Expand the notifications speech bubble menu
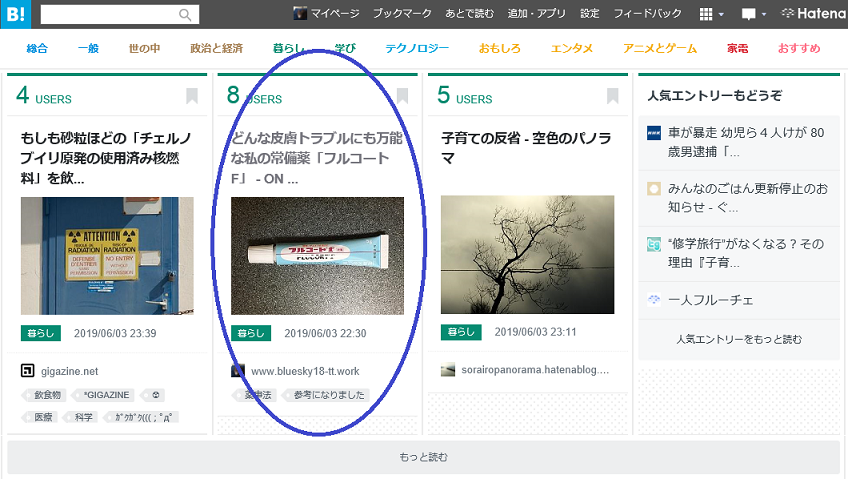848x479 pixels. (x=754, y=15)
